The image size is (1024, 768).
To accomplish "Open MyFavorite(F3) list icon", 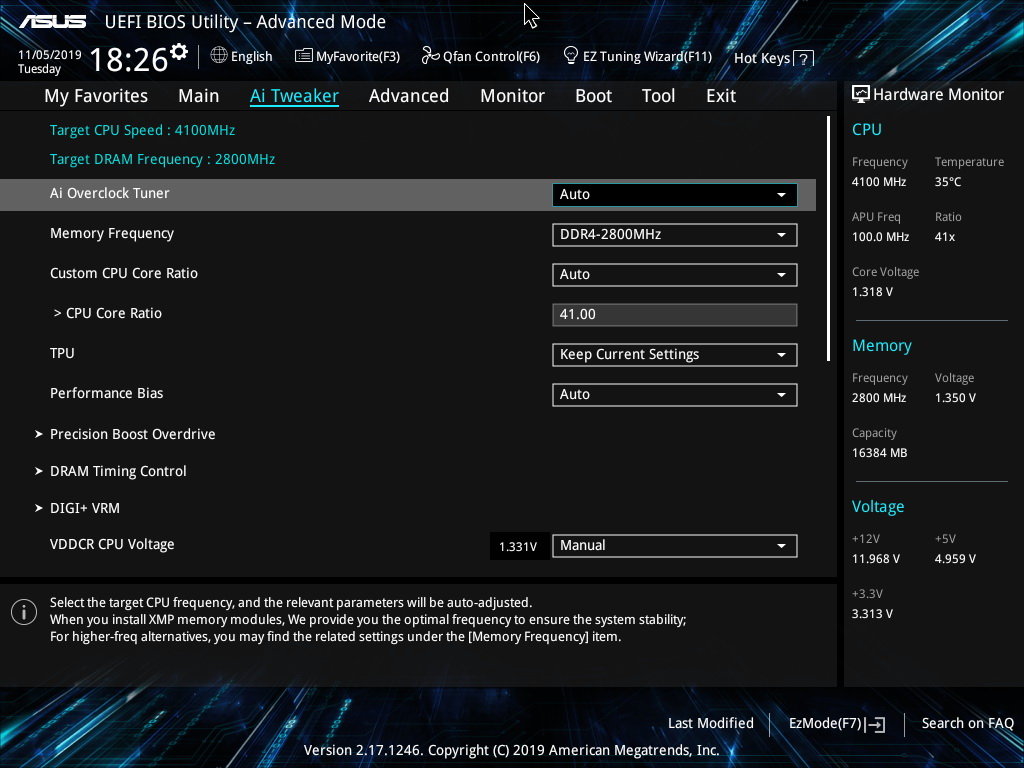I will point(304,56).
